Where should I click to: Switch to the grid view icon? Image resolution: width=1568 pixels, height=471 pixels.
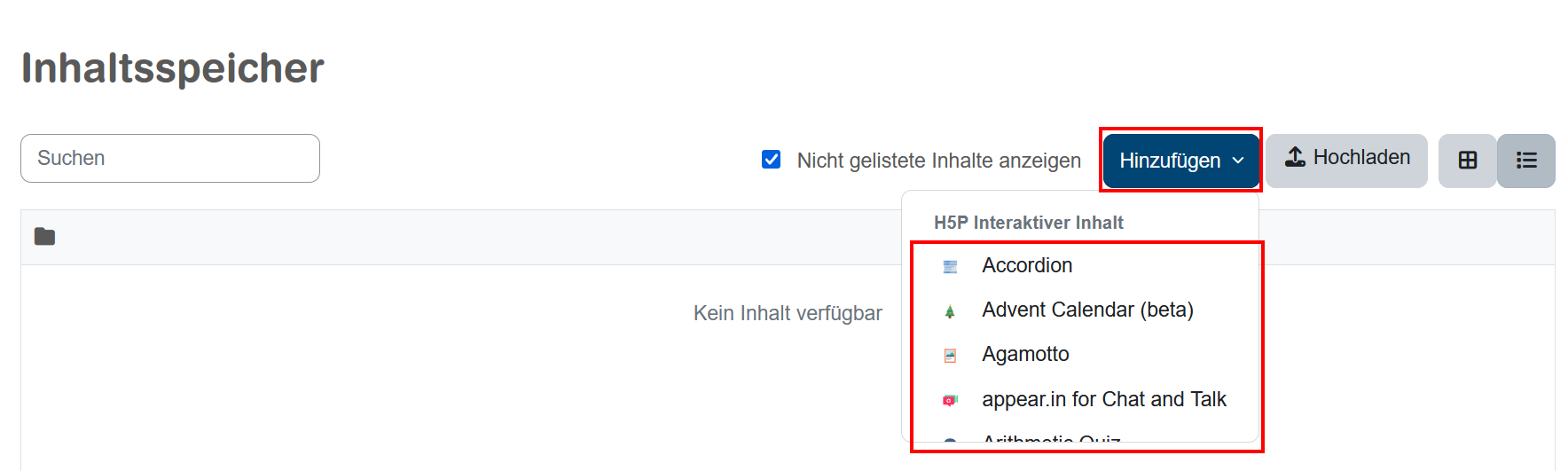[x=1467, y=161]
